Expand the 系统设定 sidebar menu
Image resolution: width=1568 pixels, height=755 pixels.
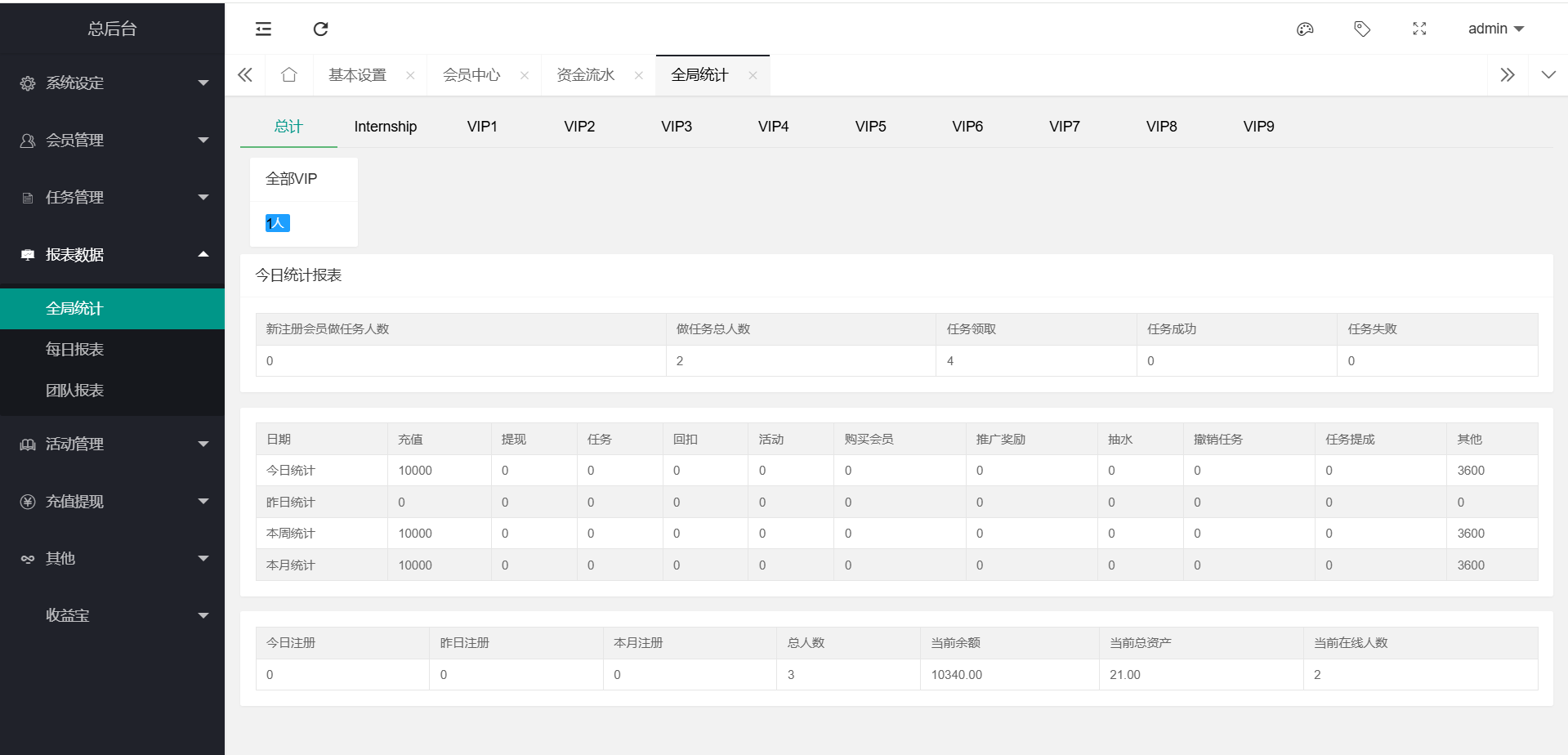click(x=112, y=83)
